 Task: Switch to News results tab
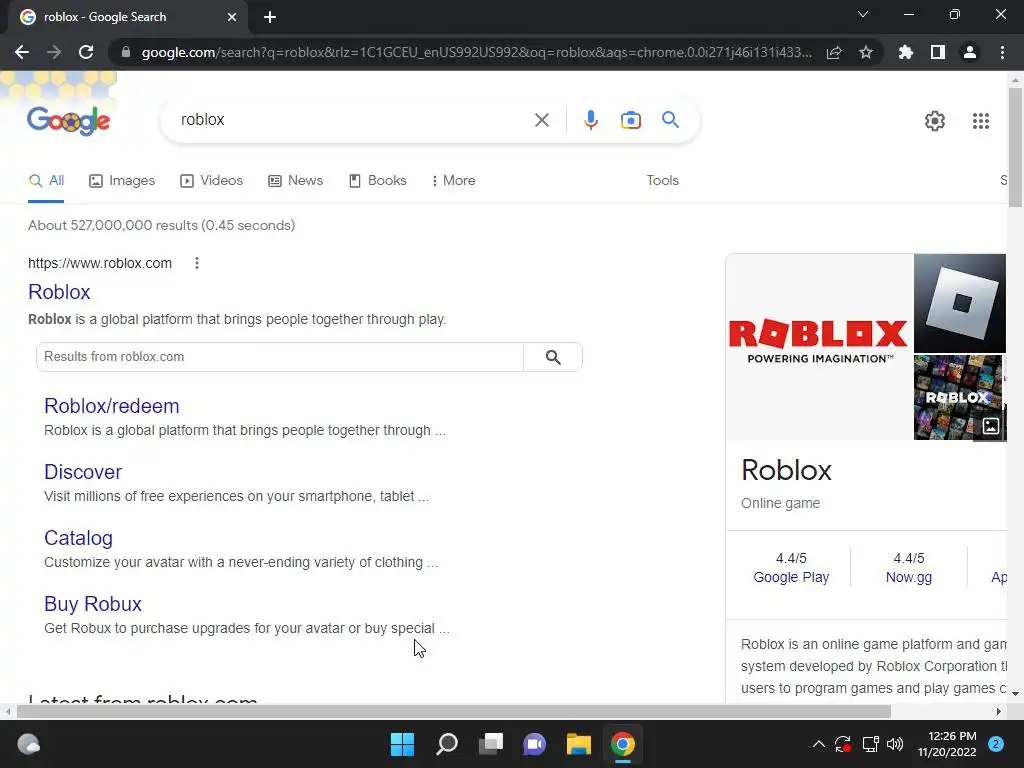295,181
